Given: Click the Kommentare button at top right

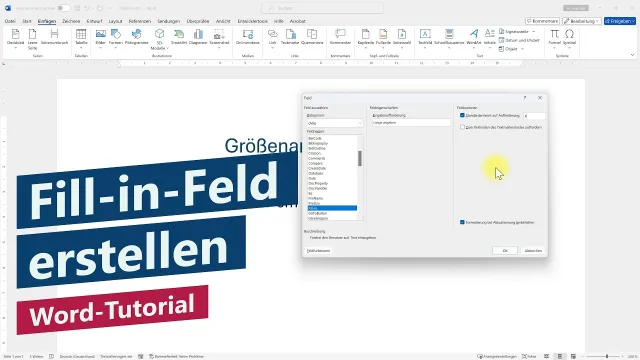Looking at the screenshot, I should (542, 21).
